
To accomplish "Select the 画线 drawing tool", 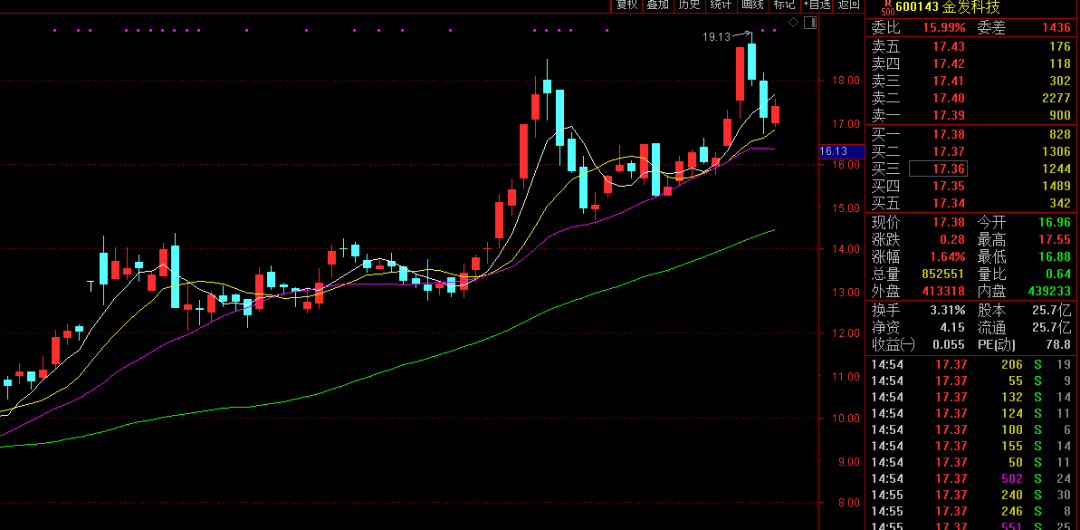I will pos(752,5).
